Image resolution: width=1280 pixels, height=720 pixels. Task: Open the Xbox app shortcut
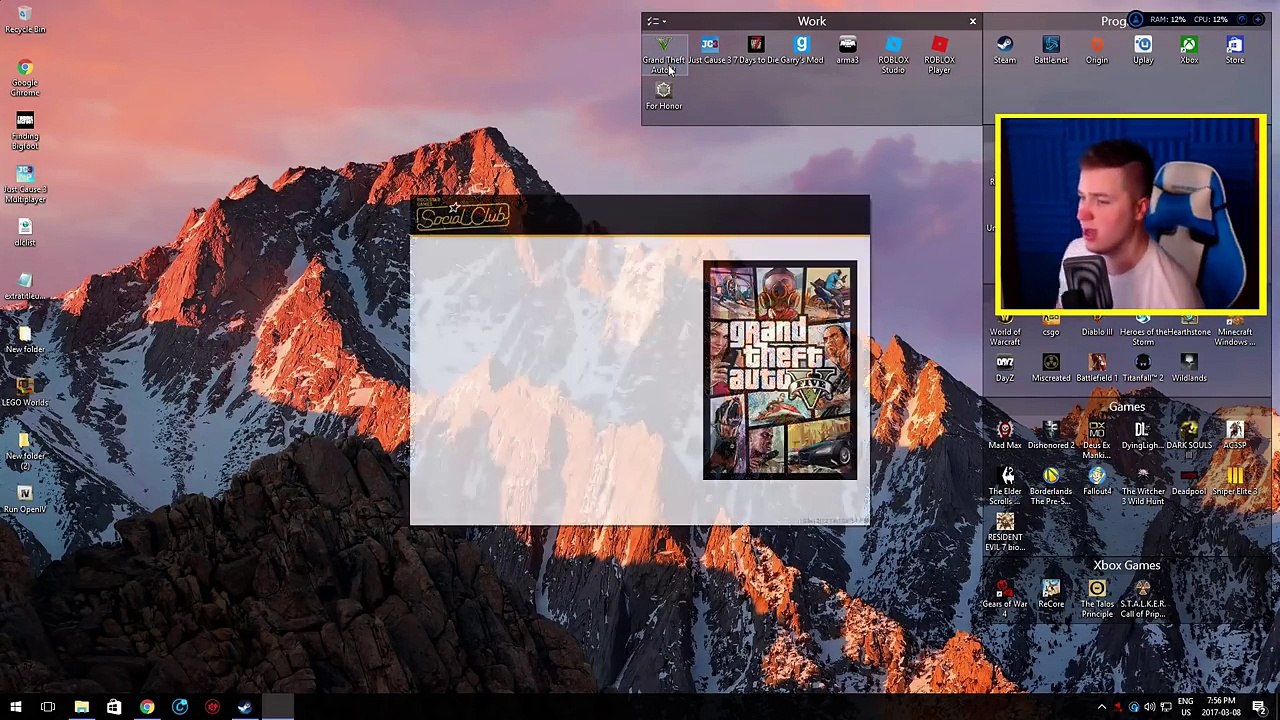click(1189, 50)
